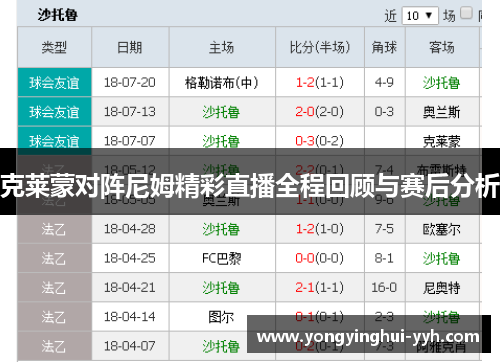Open away team 沙托鲁 in the 18-04-25 row
The height and width of the screenshot is (362, 500).
click(442, 259)
